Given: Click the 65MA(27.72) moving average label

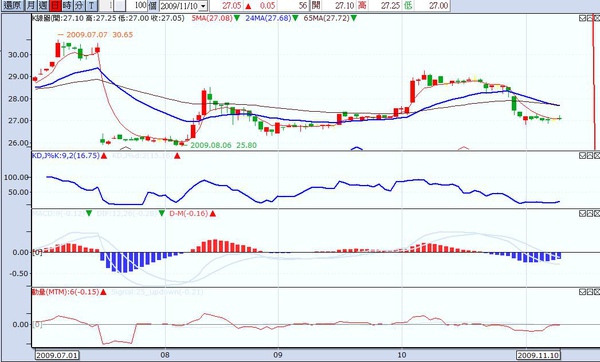Looking at the screenshot, I should (x=326, y=18).
